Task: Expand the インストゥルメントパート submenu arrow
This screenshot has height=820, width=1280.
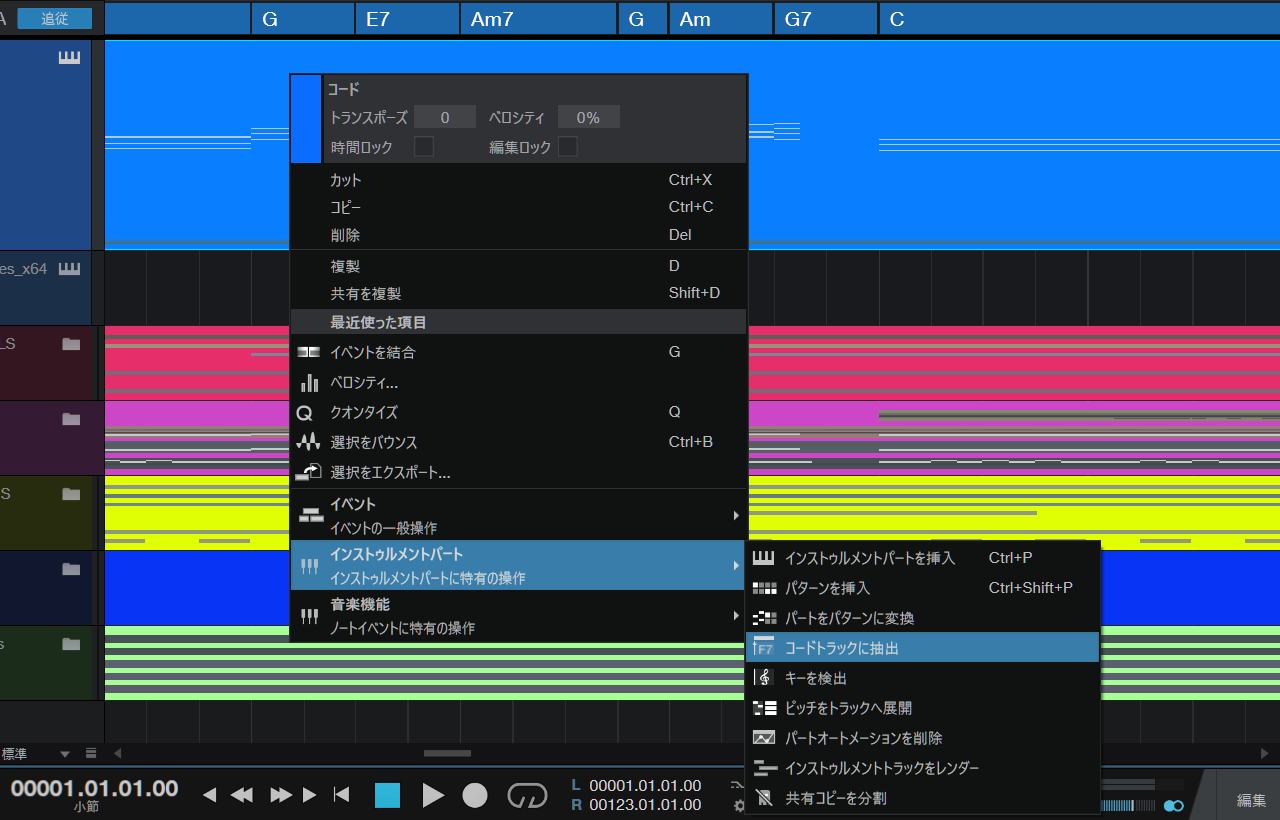Action: [x=736, y=566]
